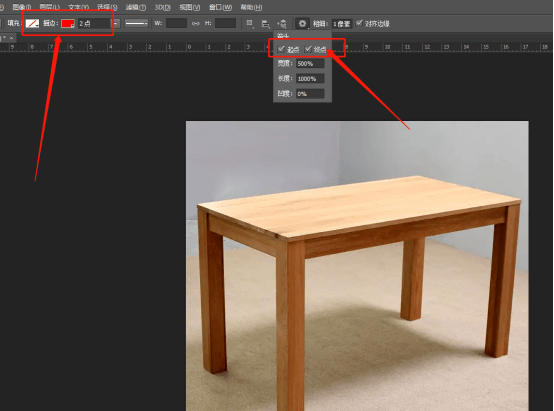The height and width of the screenshot is (411, 554).
Task: Open the 滤镜(T) menu
Action: click(x=136, y=7)
